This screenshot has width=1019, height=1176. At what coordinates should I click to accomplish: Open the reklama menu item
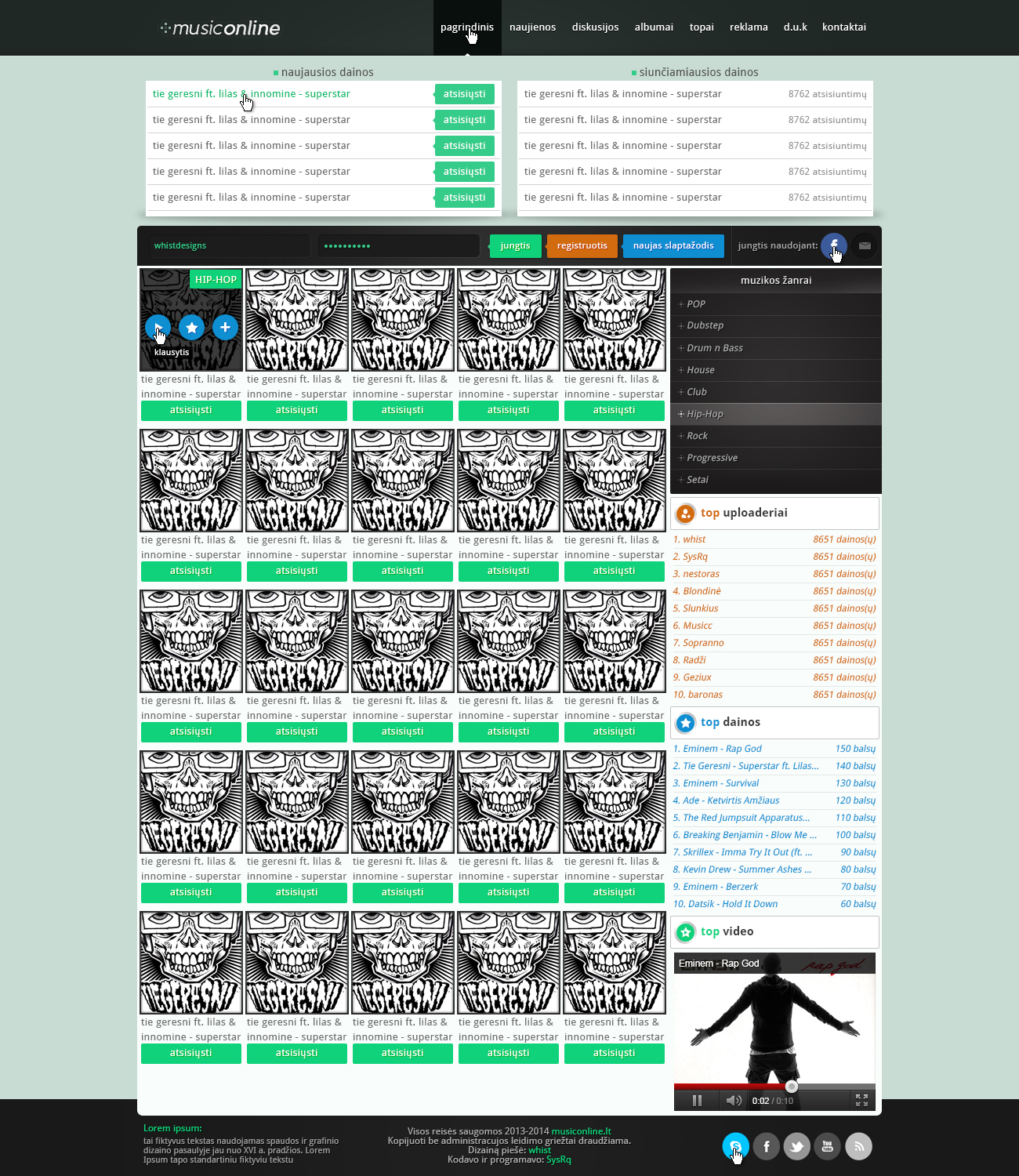click(x=749, y=27)
